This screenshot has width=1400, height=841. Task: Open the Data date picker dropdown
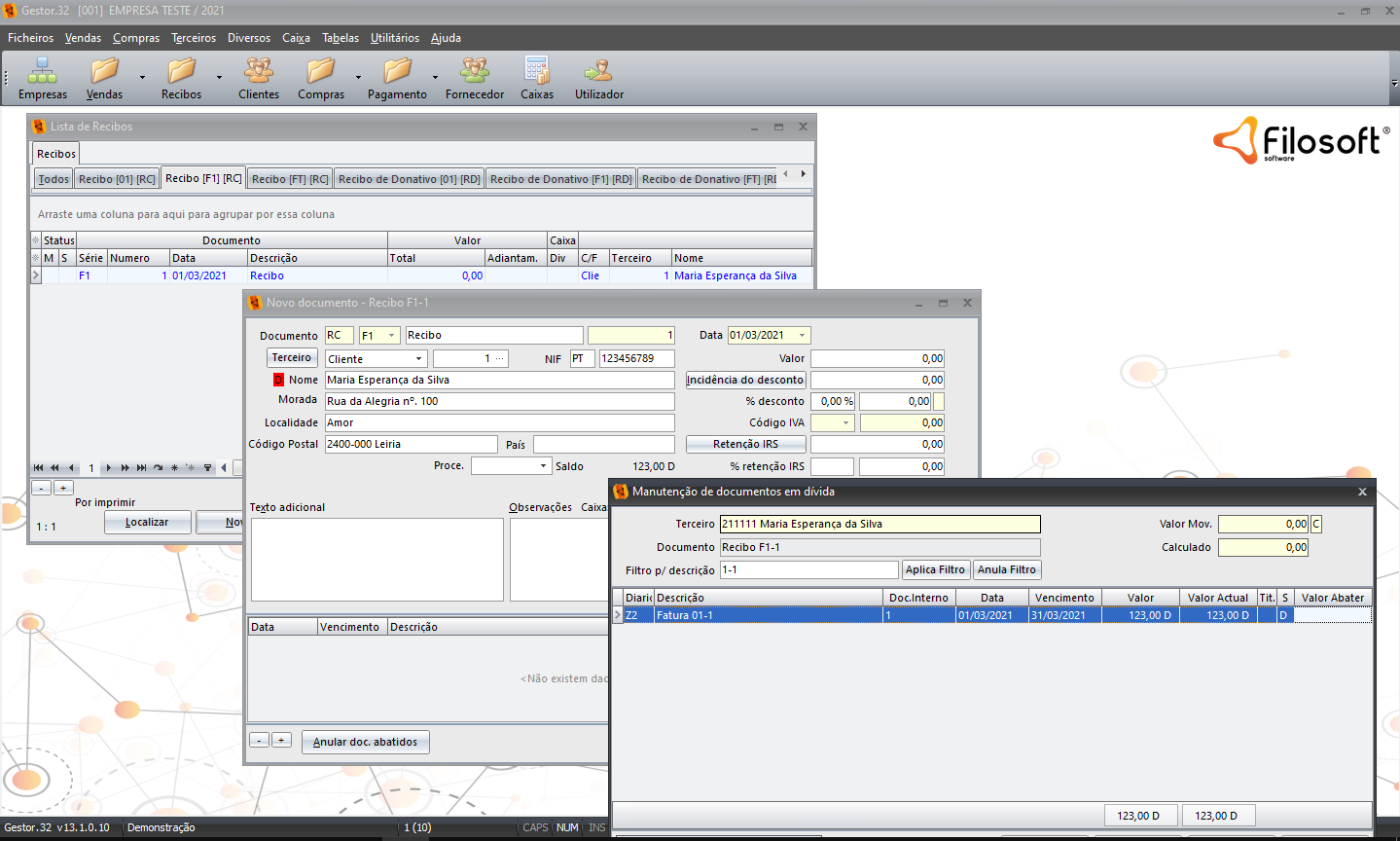coord(803,336)
